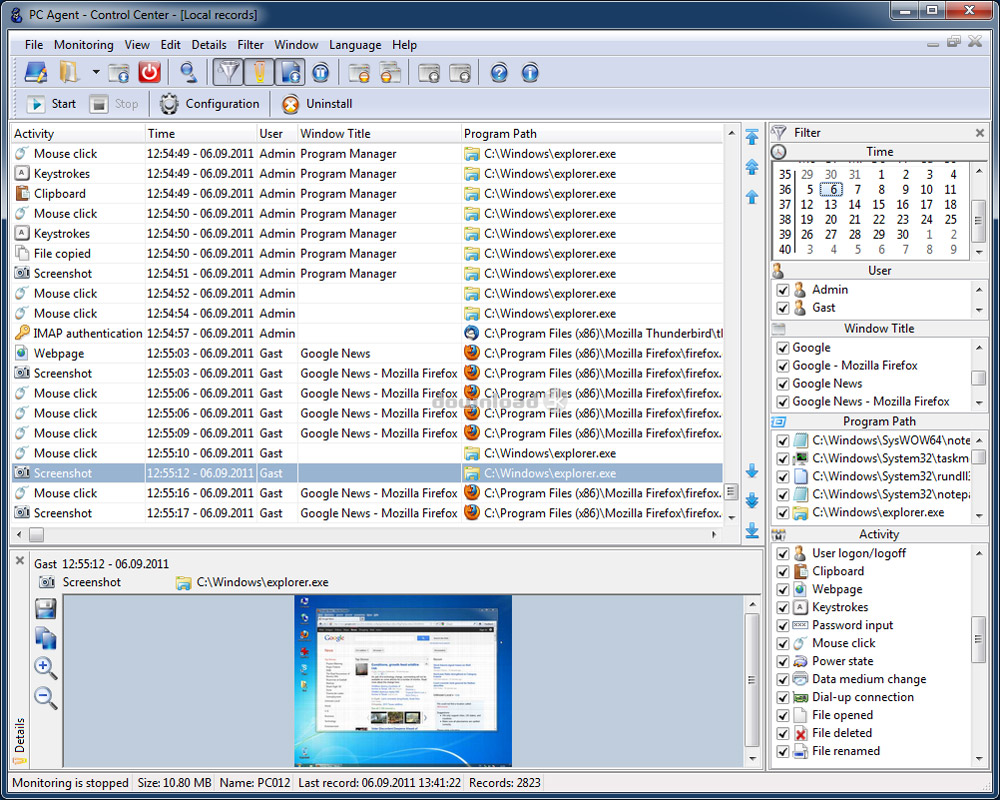The height and width of the screenshot is (800, 1000).
Task: Move up one record arrow
Action: tap(752, 196)
